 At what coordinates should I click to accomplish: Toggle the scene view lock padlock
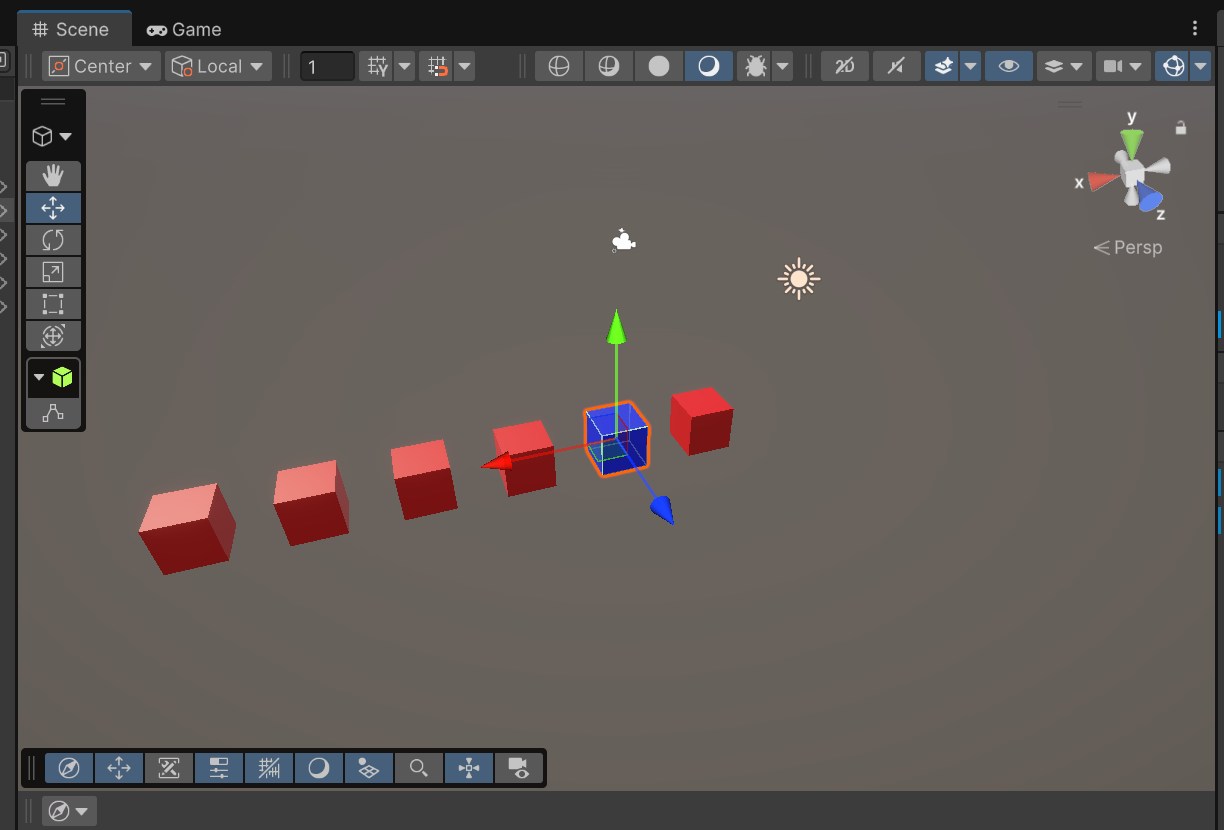(1181, 127)
